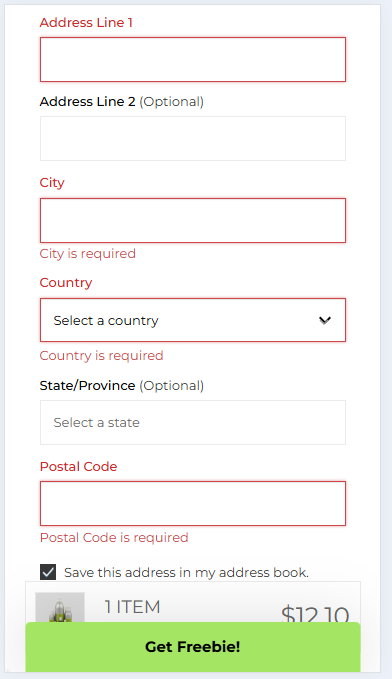Click the chevron arrow in Country field
Viewport: 392px width, 679px height.
[325, 320]
